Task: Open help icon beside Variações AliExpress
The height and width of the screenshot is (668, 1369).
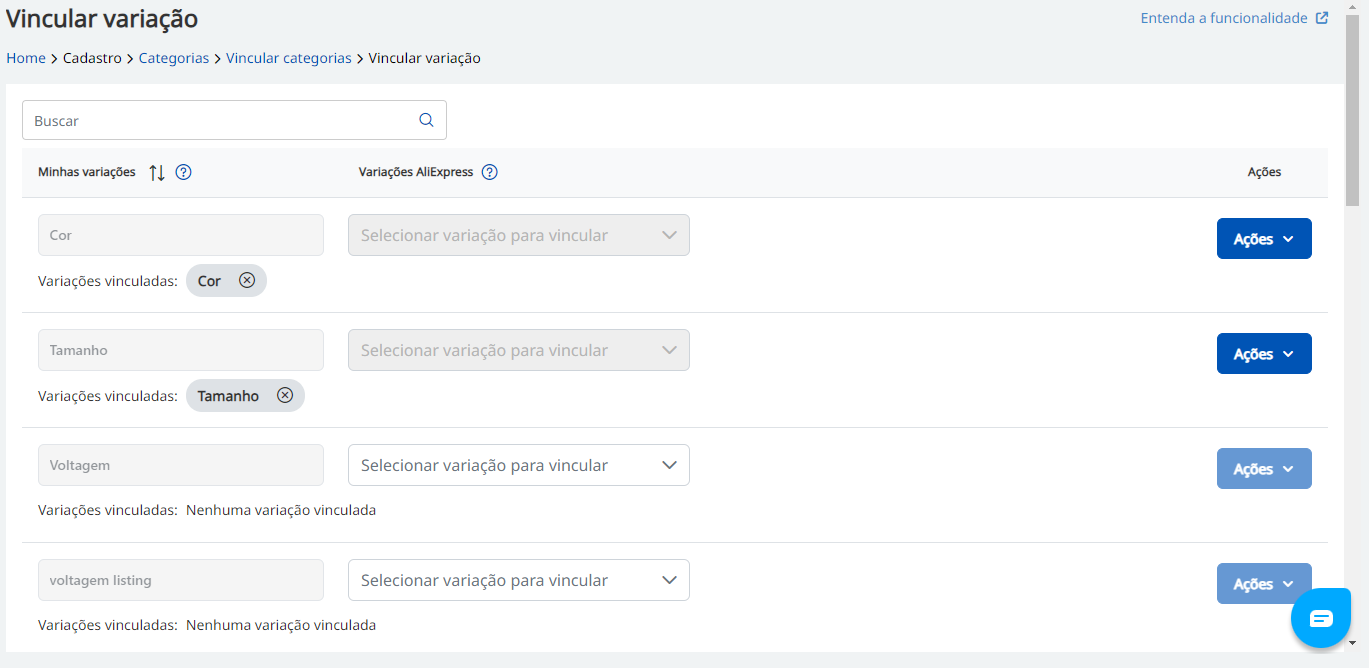Action: (x=489, y=172)
